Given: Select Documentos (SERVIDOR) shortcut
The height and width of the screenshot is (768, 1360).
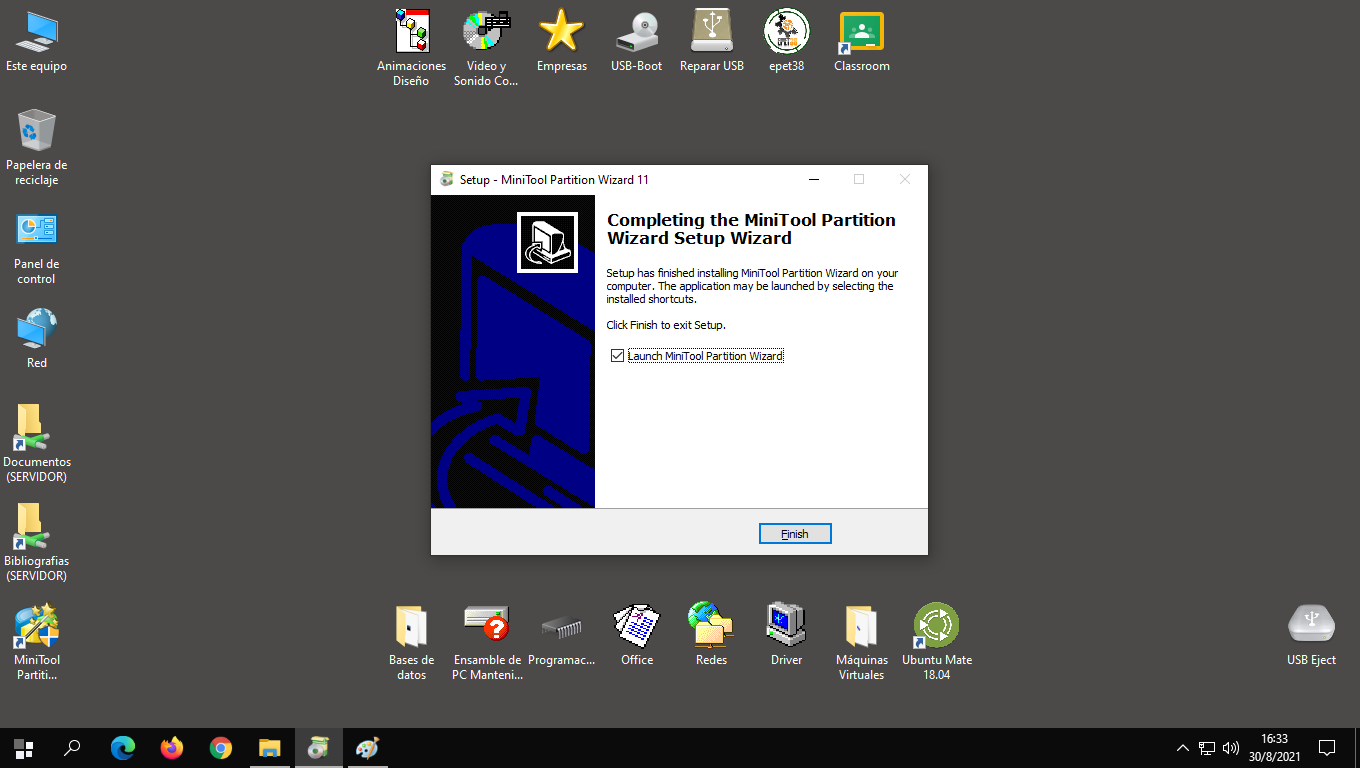Looking at the screenshot, I should pyautogui.click(x=37, y=443).
